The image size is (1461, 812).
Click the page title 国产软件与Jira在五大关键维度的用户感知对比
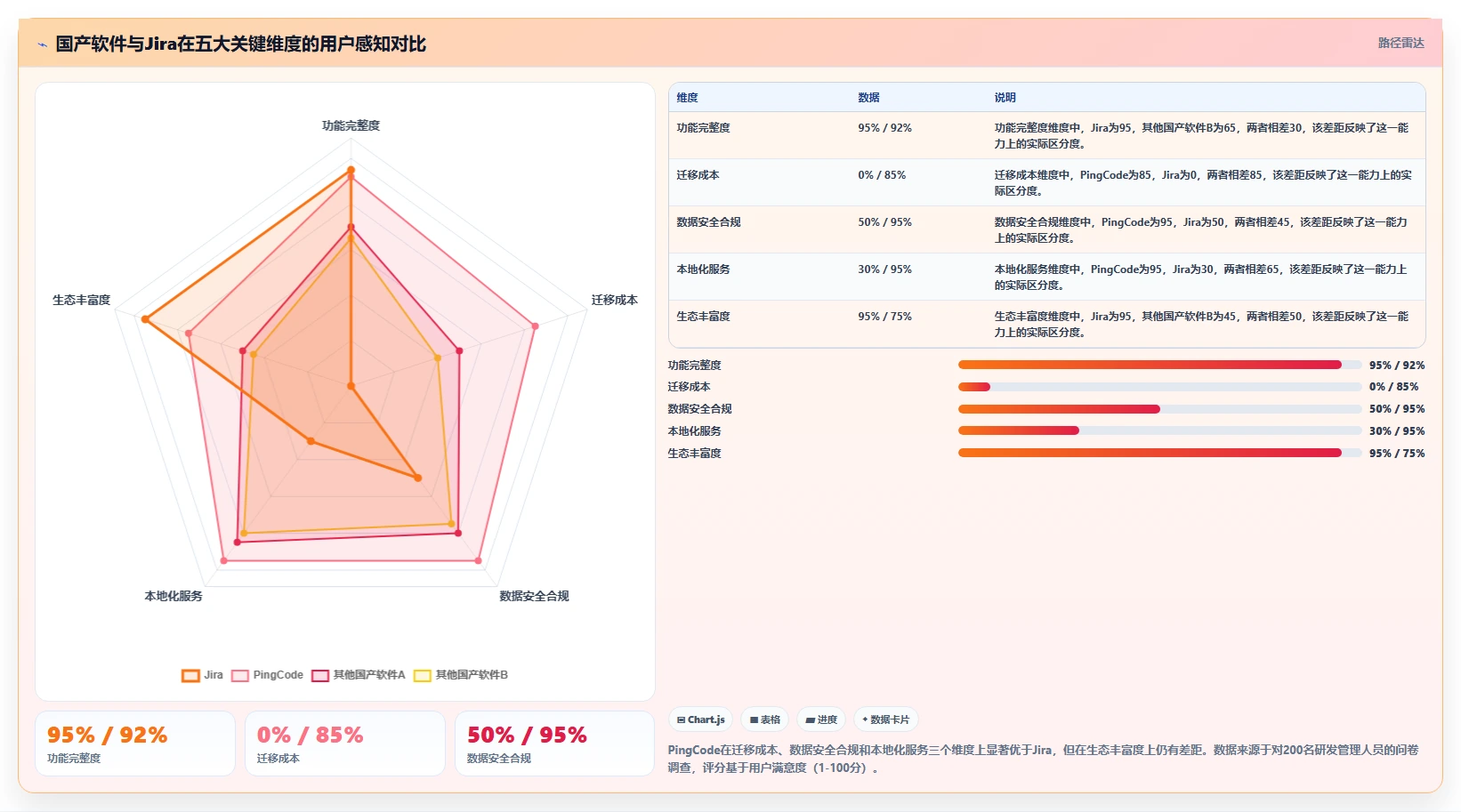pyautogui.click(x=241, y=44)
